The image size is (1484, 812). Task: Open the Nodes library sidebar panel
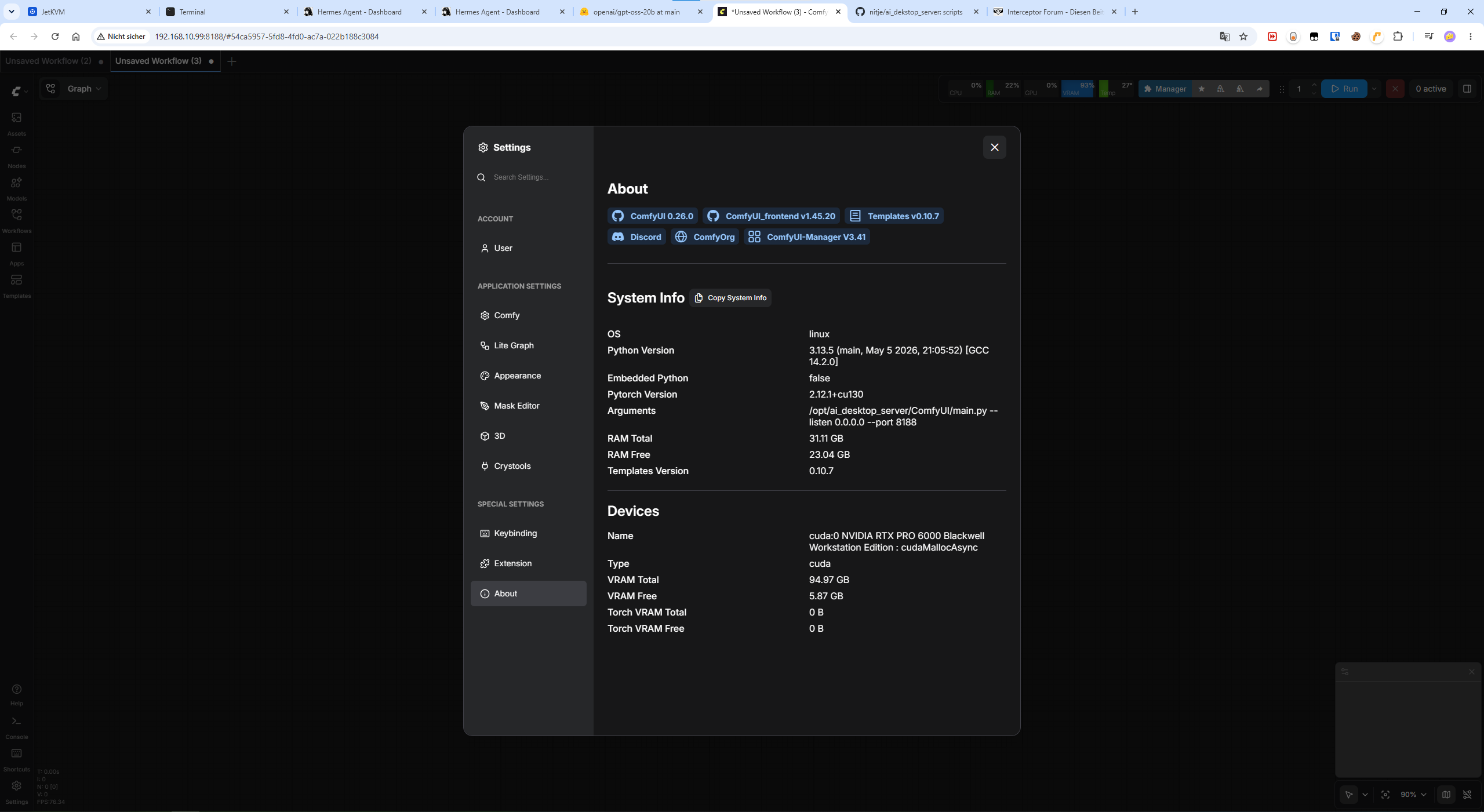tap(16, 156)
